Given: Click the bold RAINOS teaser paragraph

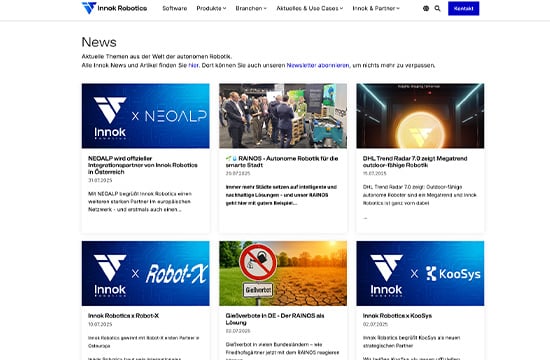Looking at the screenshot, I should click(x=281, y=195).
